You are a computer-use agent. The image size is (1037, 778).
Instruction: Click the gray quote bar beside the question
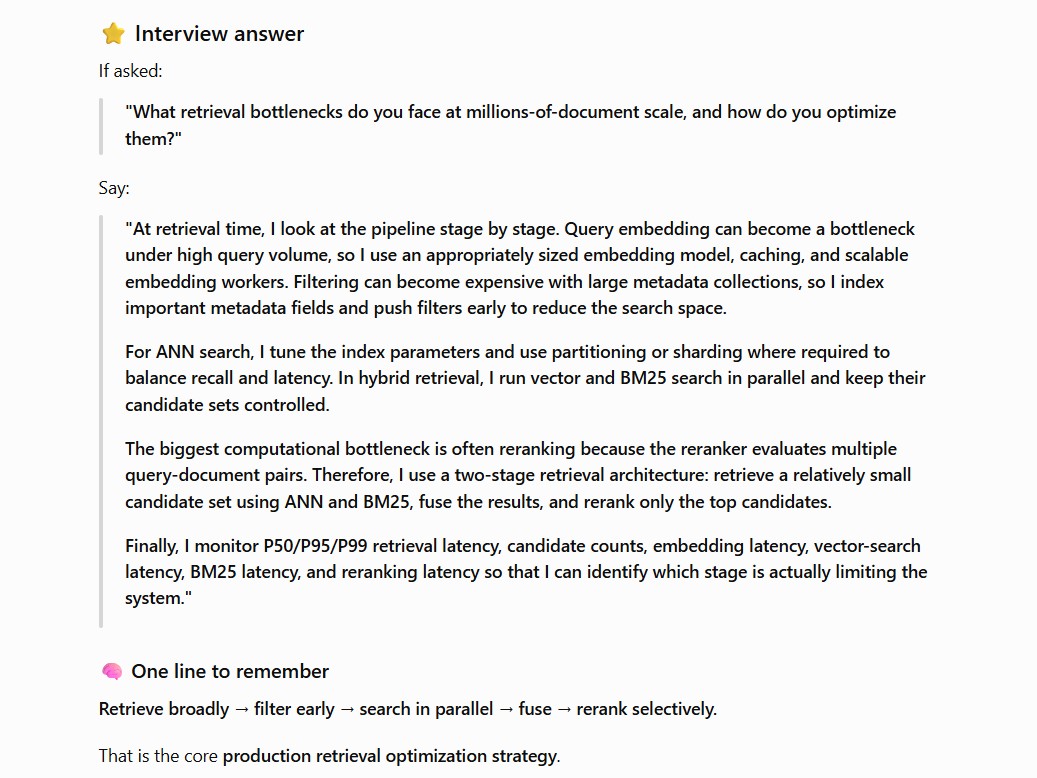coord(101,126)
